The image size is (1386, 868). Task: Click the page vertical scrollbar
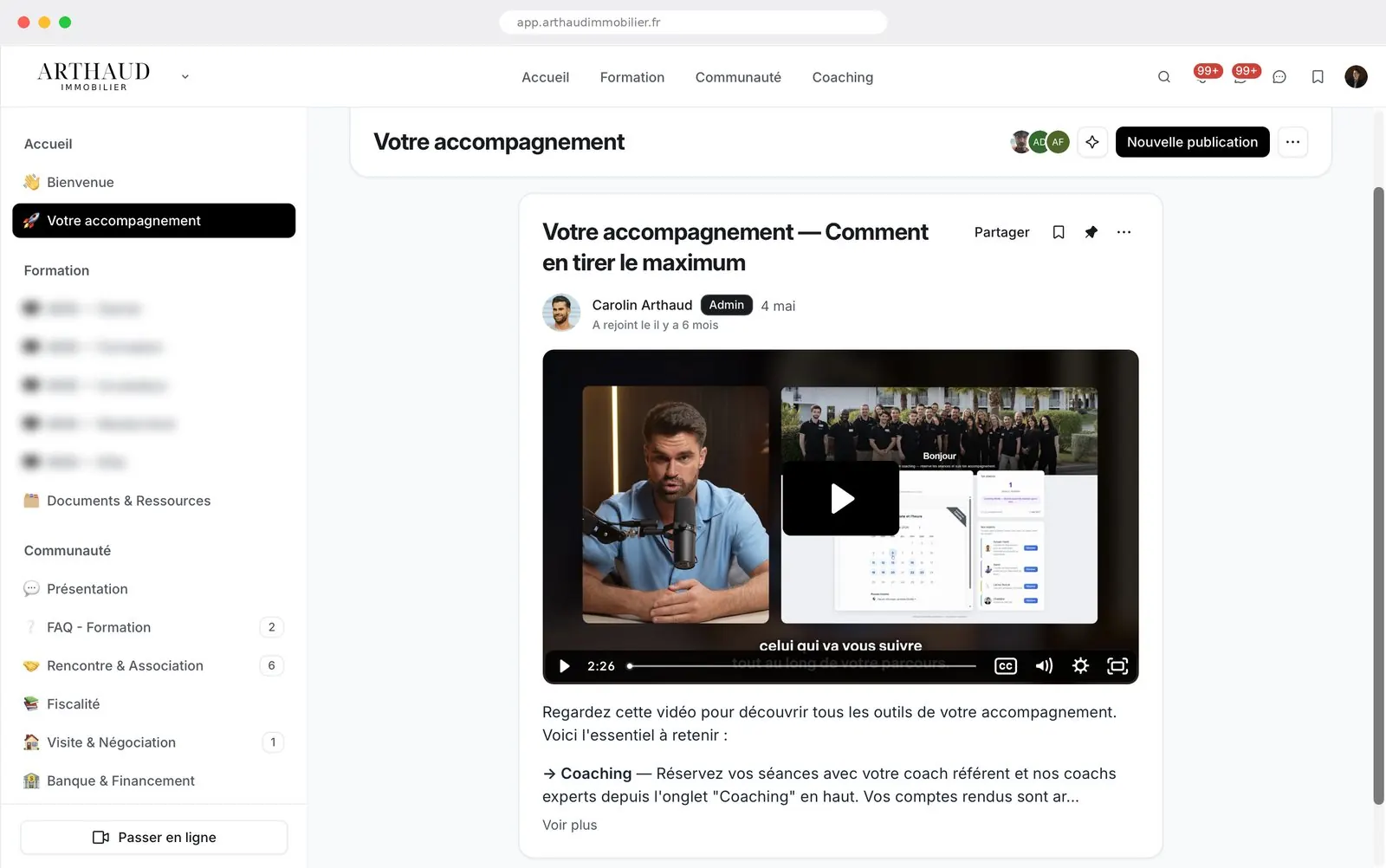pos(1378,496)
